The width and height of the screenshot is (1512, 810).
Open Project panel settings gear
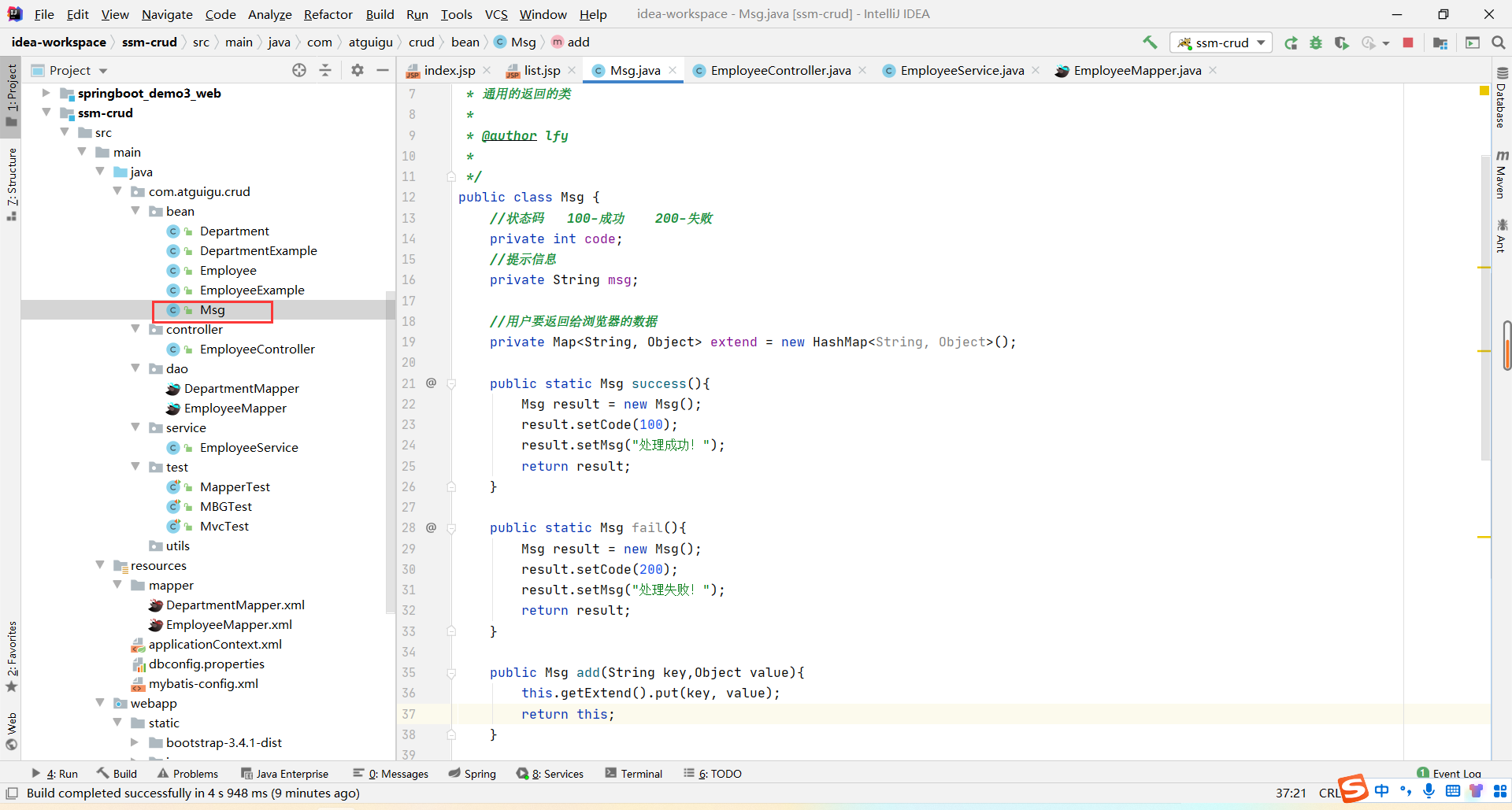[358, 70]
